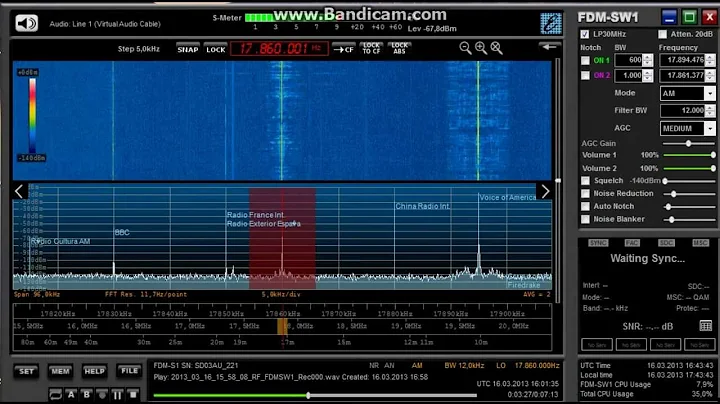Enable the Atten. 20dB checkbox
Screen dimensions: 720x404
(663, 34)
